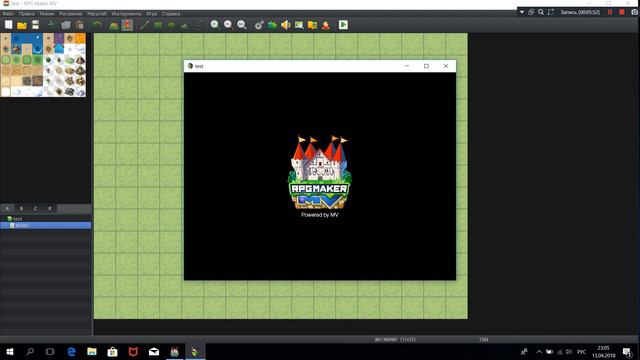Launch Microsoft Edge from taskbar
This screenshot has height=360, width=640.
click(71, 351)
